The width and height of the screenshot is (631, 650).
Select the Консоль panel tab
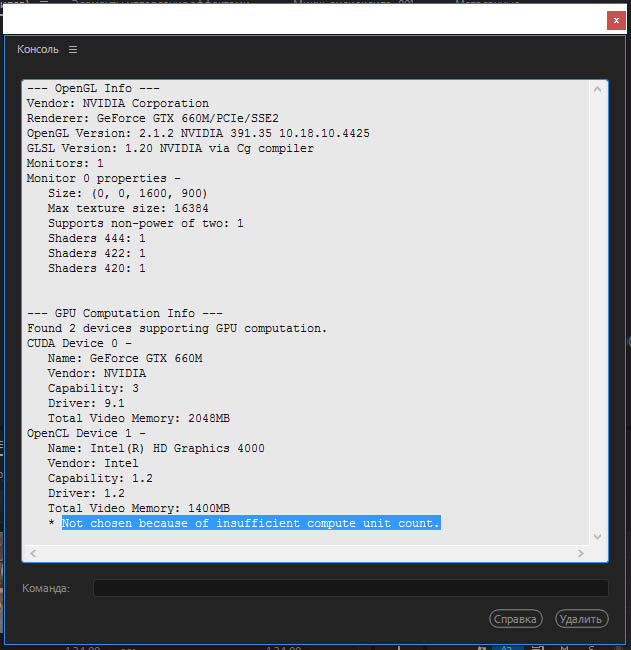38,49
